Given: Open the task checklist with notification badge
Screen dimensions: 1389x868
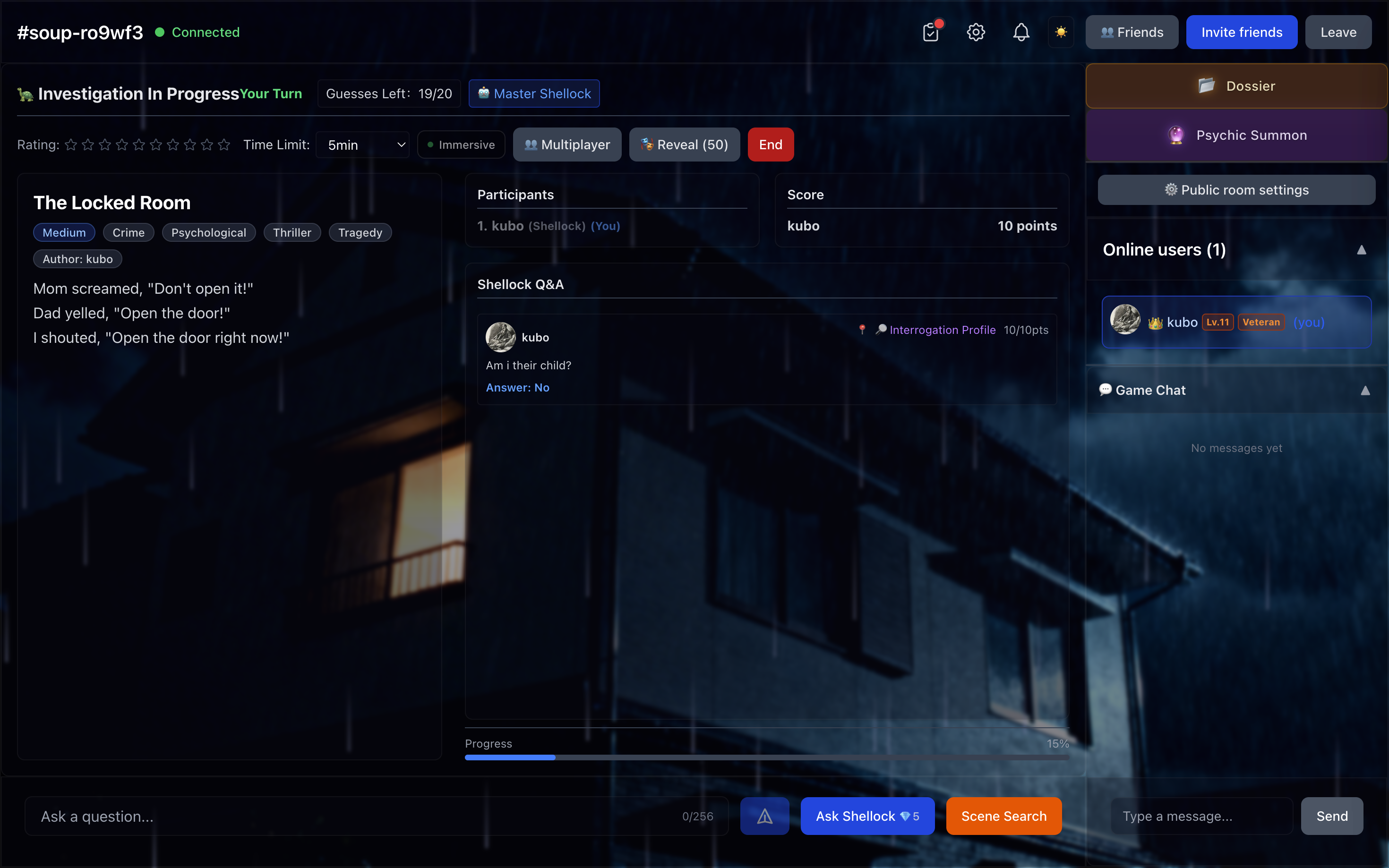Looking at the screenshot, I should pyautogui.click(x=930, y=32).
